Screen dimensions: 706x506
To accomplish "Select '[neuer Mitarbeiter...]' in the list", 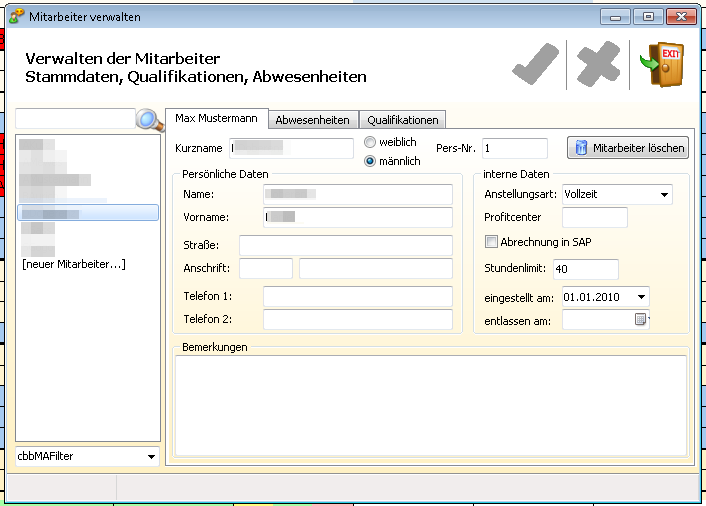I will (74, 264).
